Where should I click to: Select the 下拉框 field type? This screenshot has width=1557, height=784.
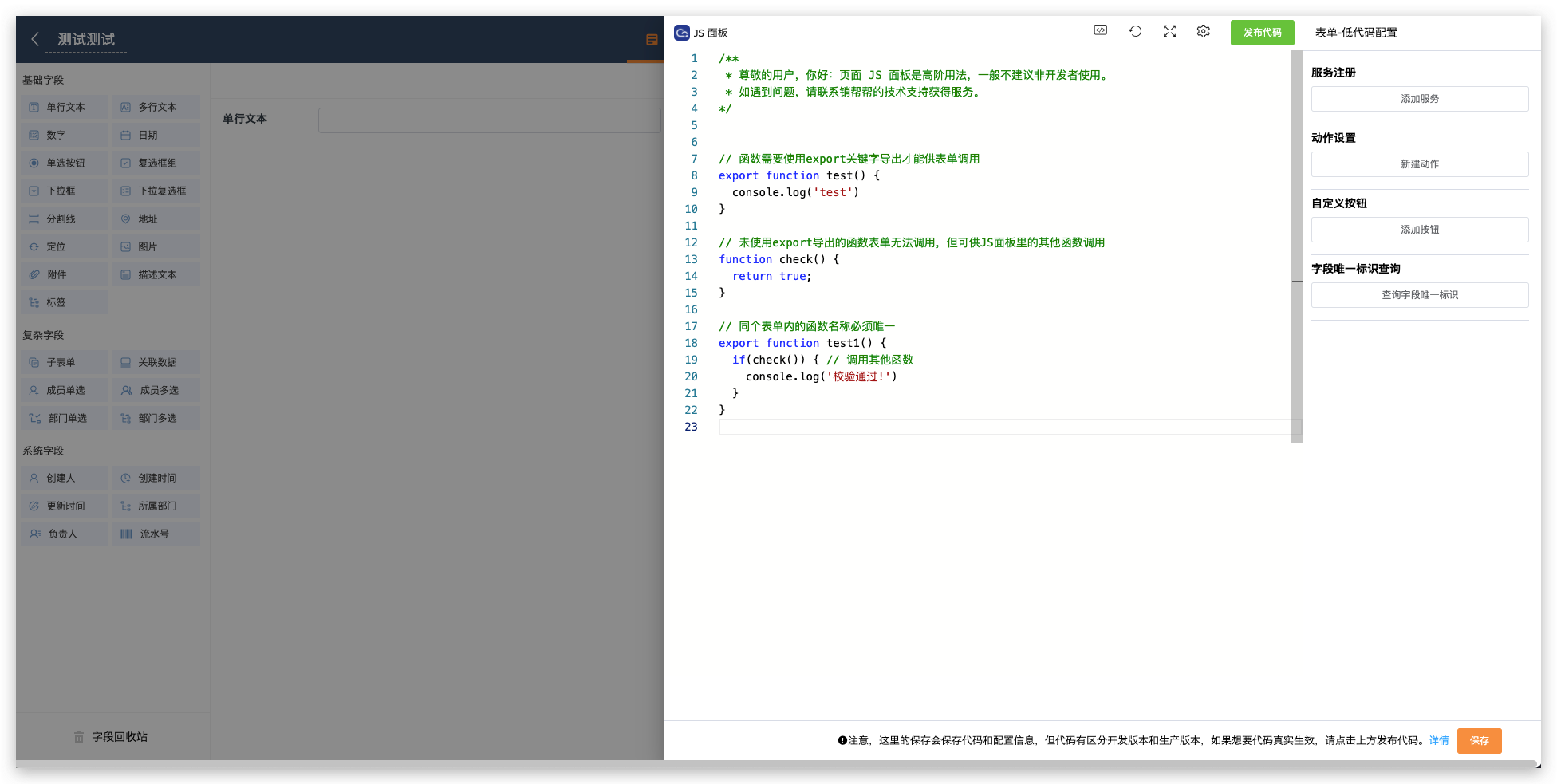[x=65, y=191]
